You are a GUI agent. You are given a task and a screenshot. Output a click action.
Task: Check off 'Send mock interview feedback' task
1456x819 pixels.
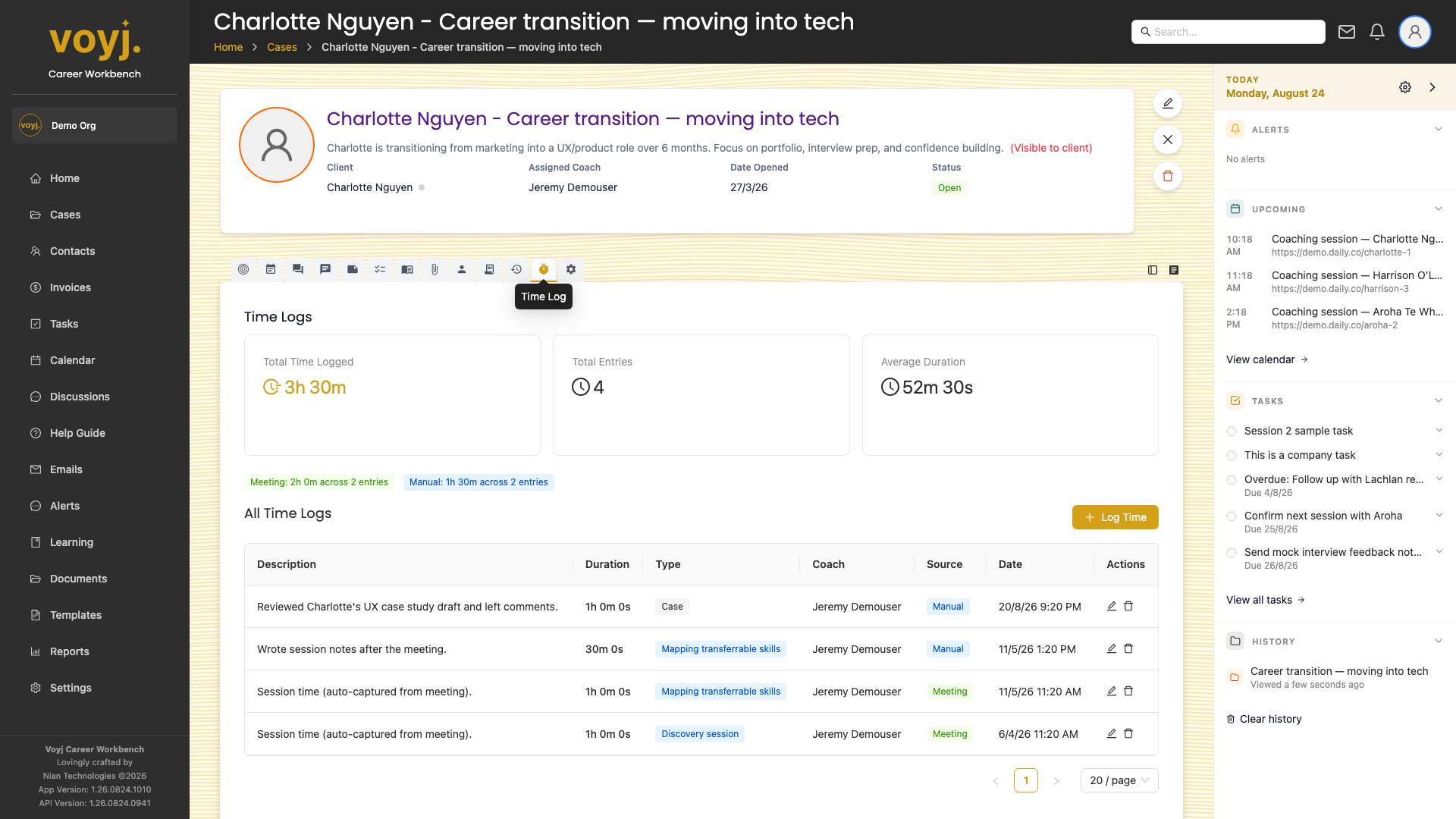[1232, 553]
